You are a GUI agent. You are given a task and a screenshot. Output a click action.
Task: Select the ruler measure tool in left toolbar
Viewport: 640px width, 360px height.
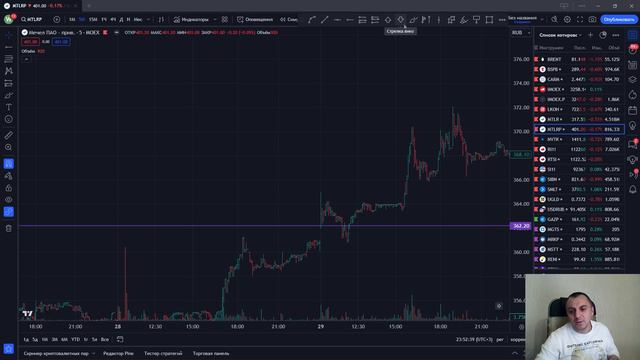click(9, 135)
